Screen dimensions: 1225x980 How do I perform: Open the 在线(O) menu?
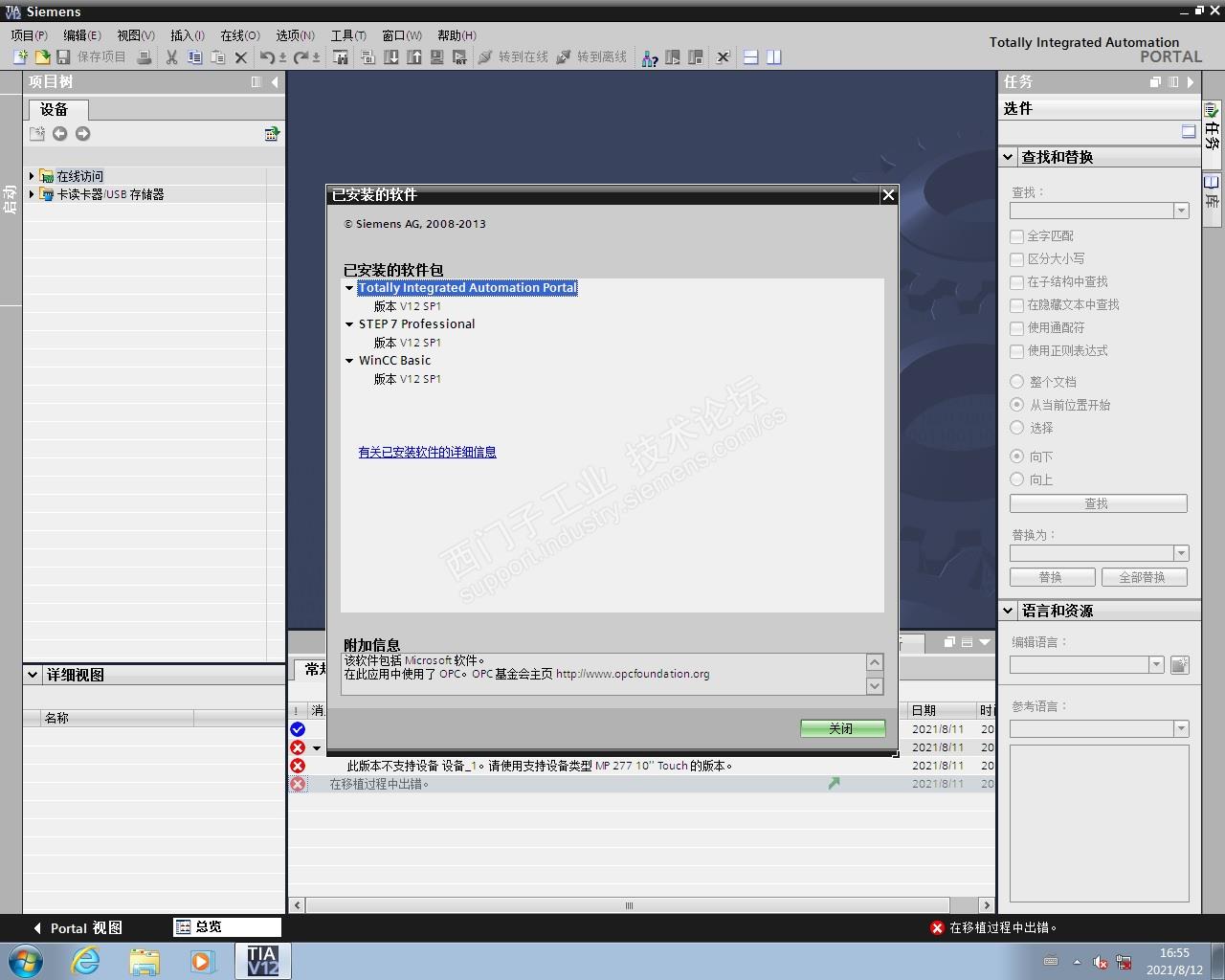click(x=240, y=35)
